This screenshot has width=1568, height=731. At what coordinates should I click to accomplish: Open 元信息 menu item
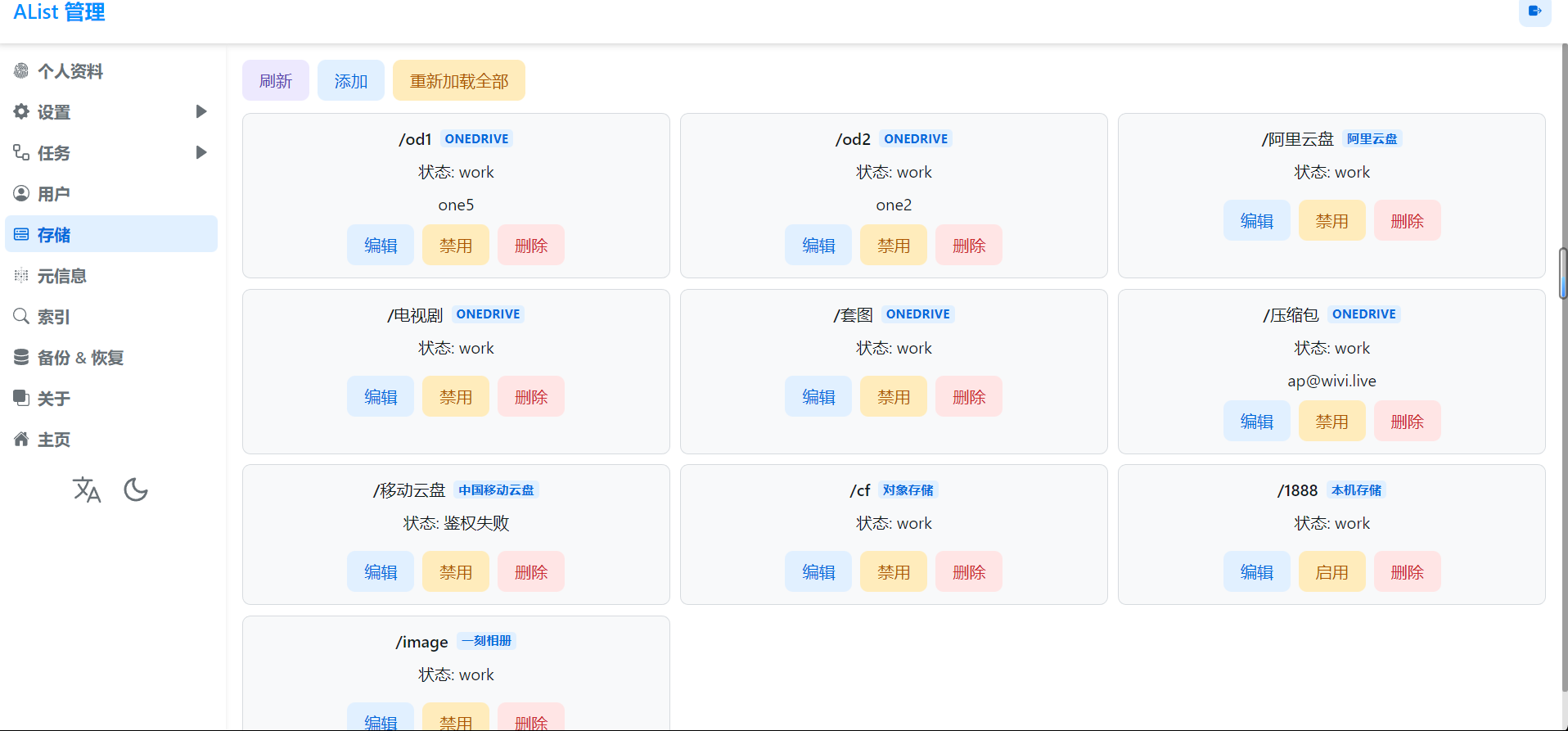point(111,275)
